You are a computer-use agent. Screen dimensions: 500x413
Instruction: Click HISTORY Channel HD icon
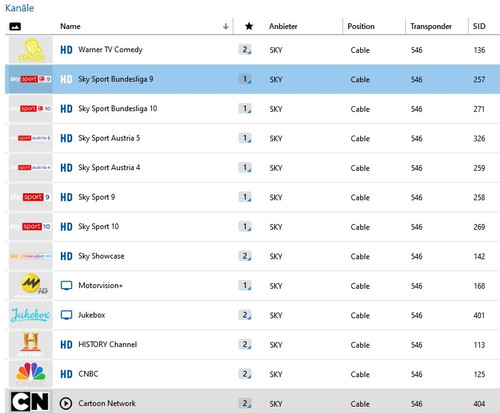[66, 344]
